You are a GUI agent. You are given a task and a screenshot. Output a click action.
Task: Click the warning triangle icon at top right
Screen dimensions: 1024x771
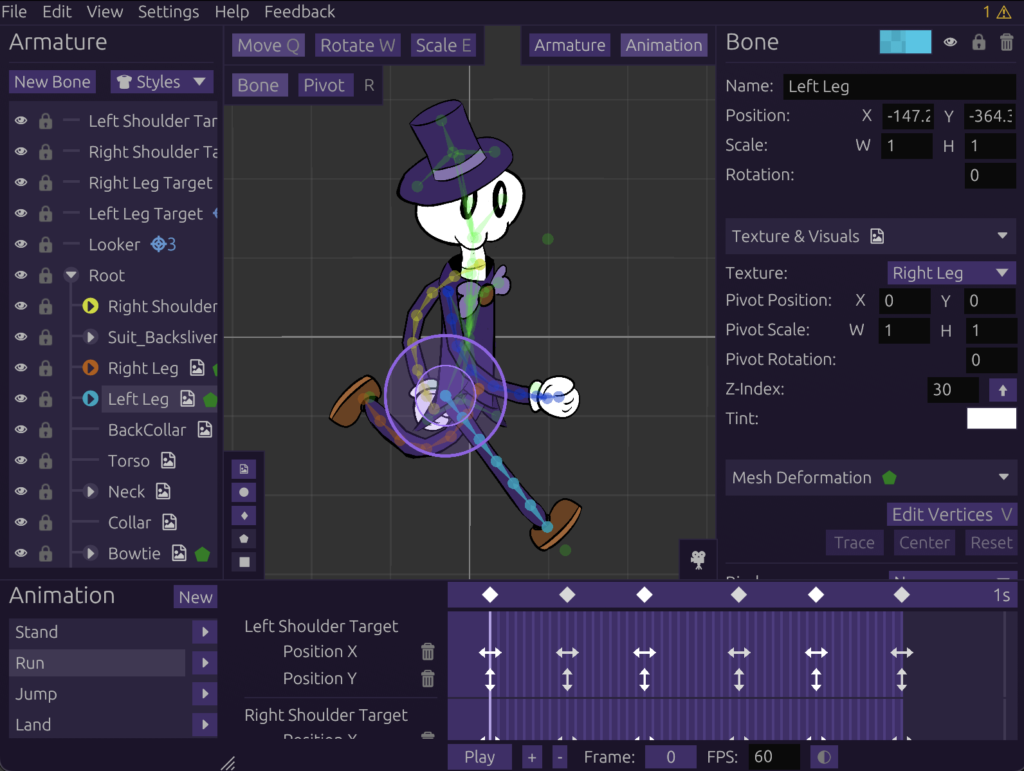pos(1004,12)
